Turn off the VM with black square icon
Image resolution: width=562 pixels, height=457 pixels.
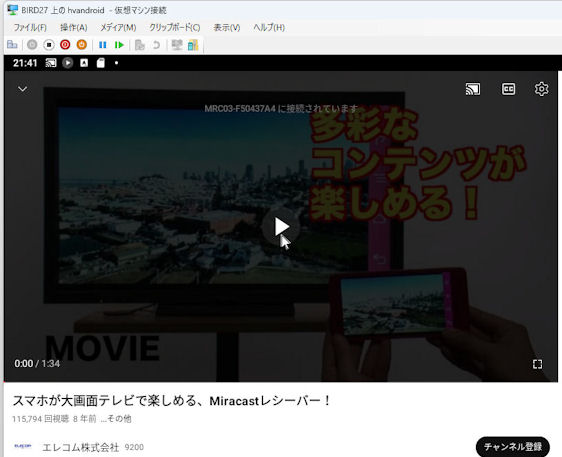49,45
